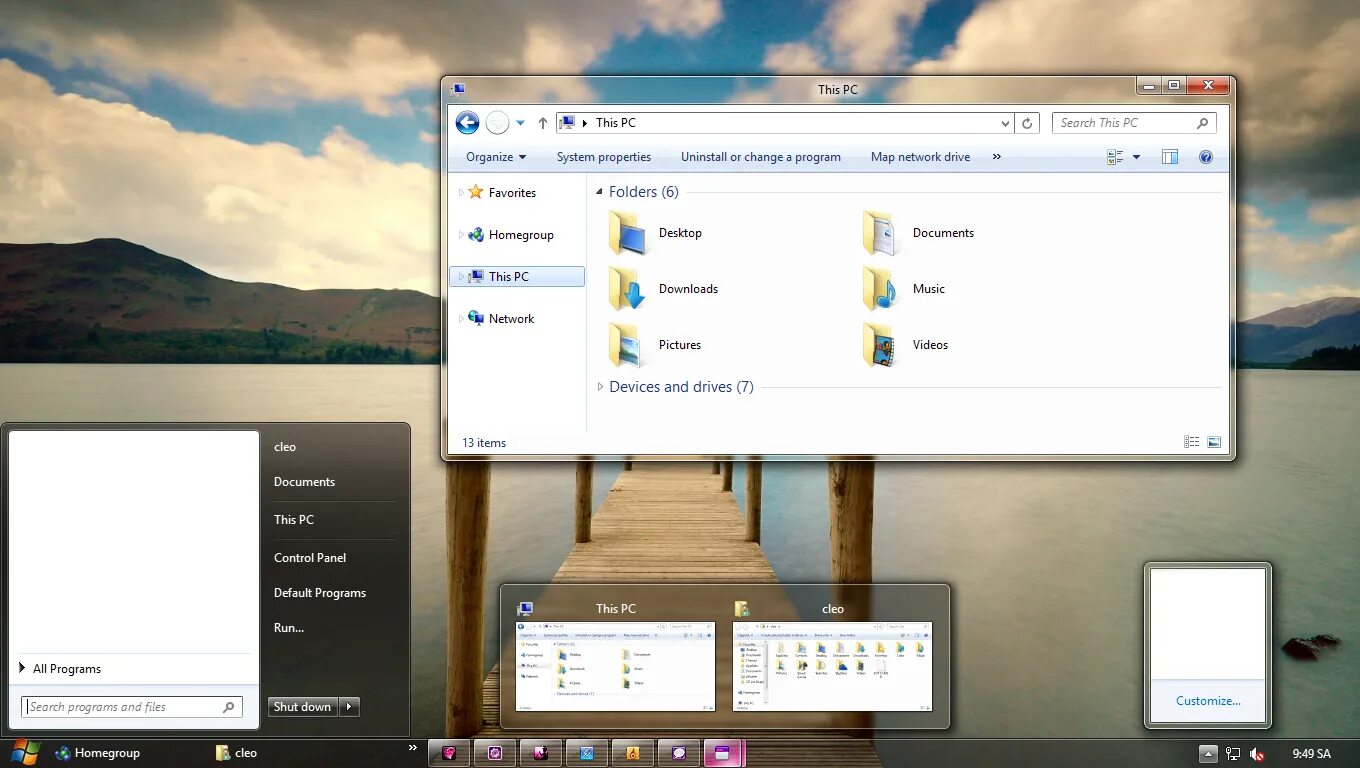Viewport: 1360px width, 768px height.
Task: Open the Organize dropdown menu
Action: pos(495,157)
